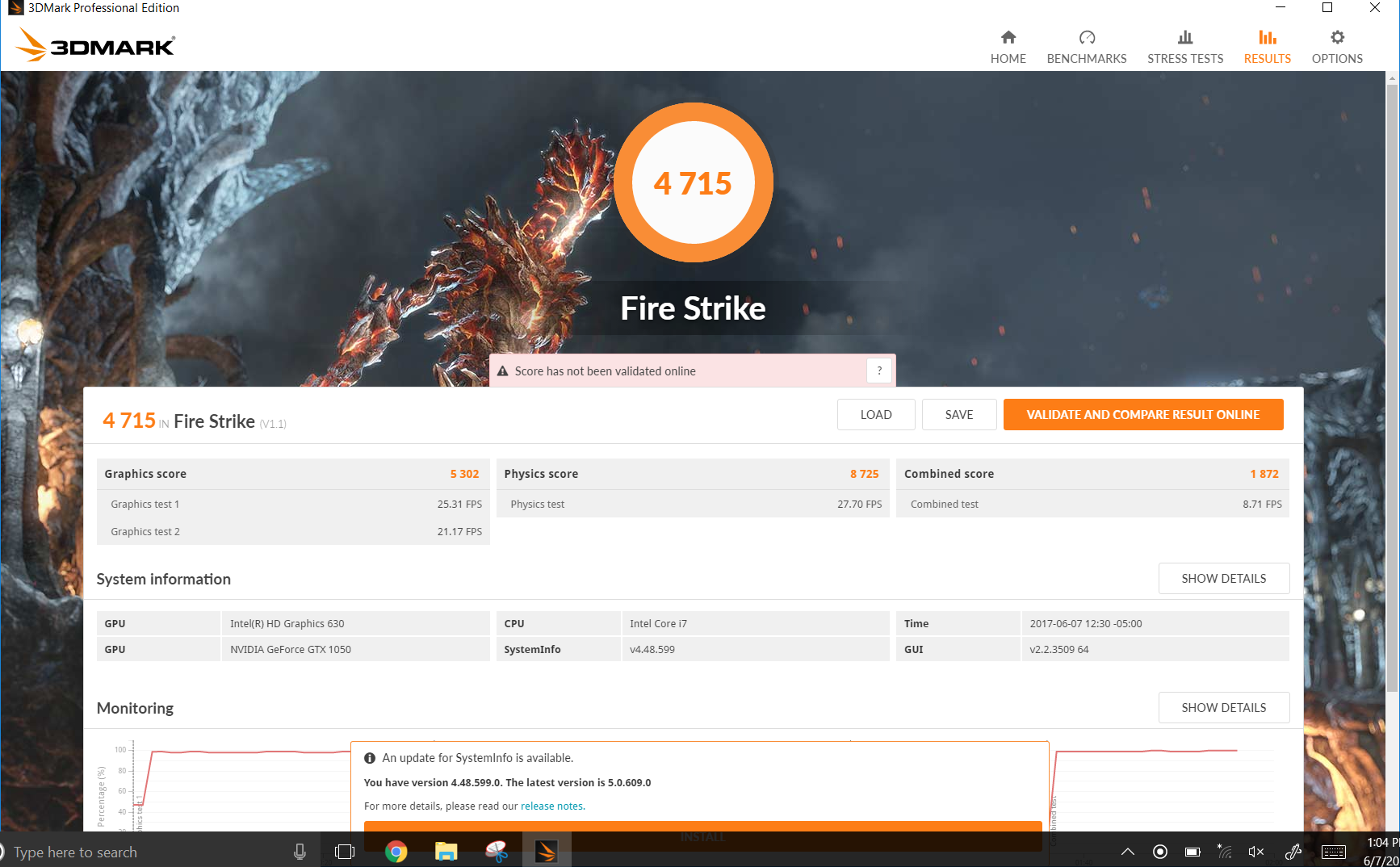The image size is (1400, 867).
Task: Click the question mark help button
Action: coord(879,371)
